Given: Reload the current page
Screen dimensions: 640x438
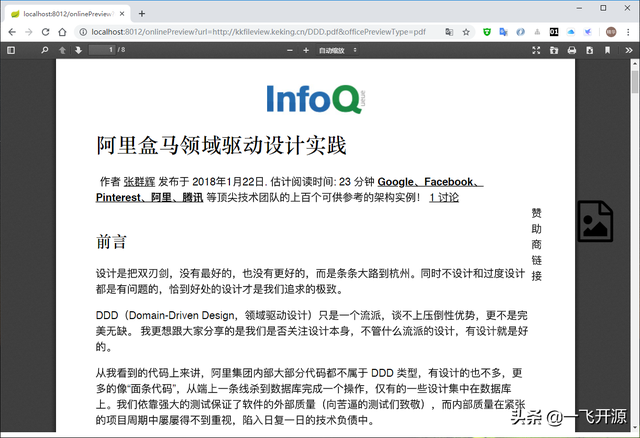Looking at the screenshot, I should [x=45, y=32].
